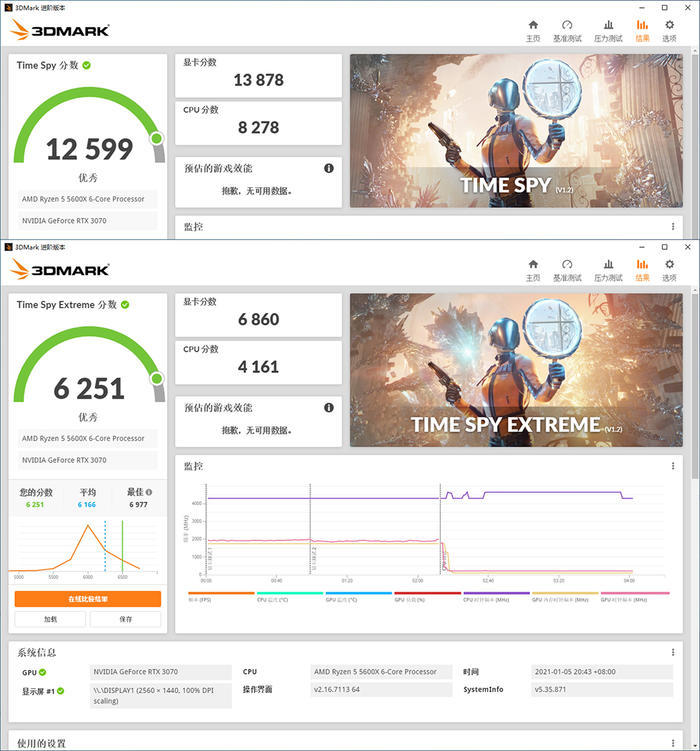700x751 pixels.
Task: Click the green check next to 显示屏 #1
Action: 60,691
